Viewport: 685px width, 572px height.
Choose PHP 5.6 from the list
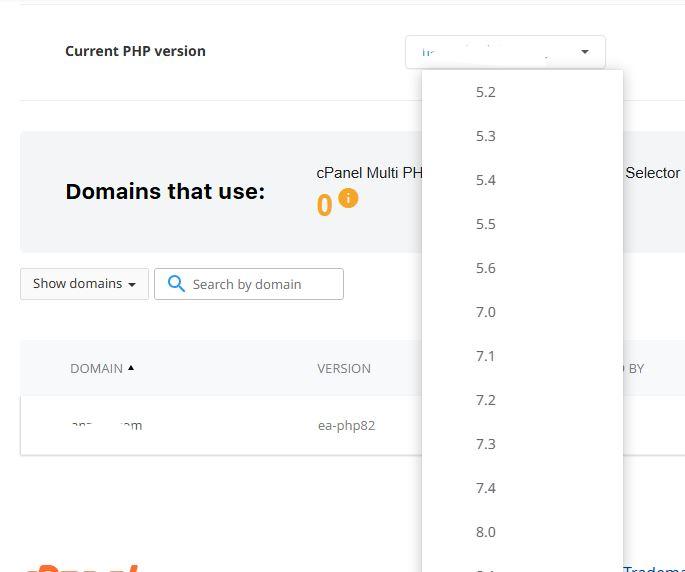coord(486,268)
